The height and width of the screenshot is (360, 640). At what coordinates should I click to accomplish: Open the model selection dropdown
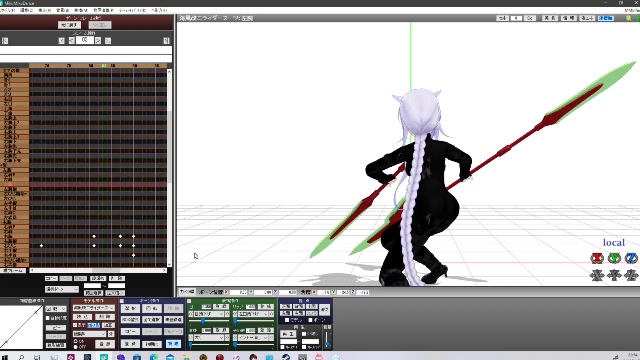point(93,308)
